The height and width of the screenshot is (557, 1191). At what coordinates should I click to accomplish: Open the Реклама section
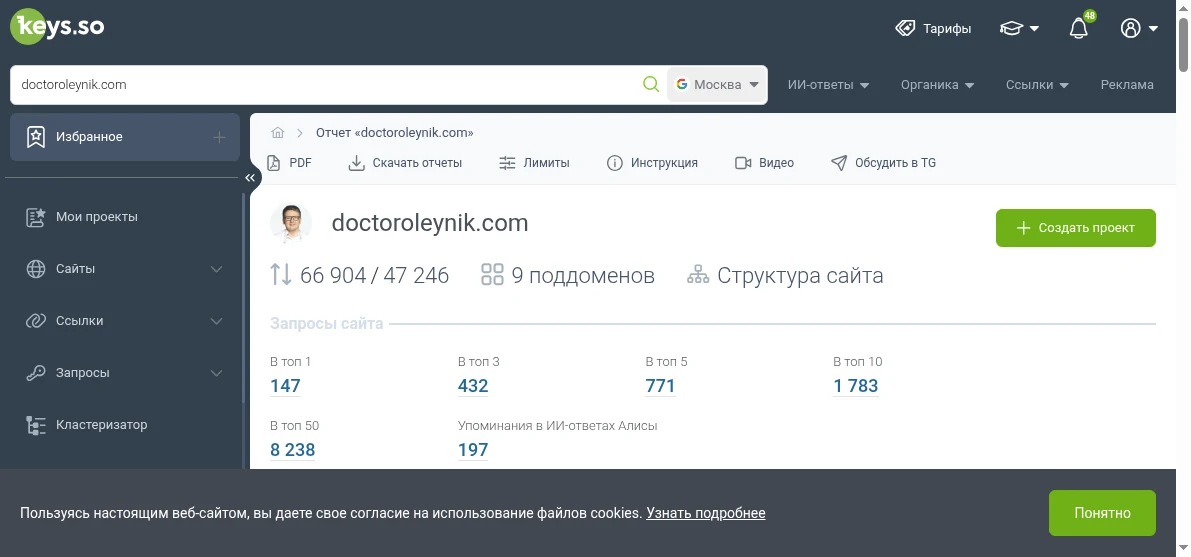pos(1126,85)
